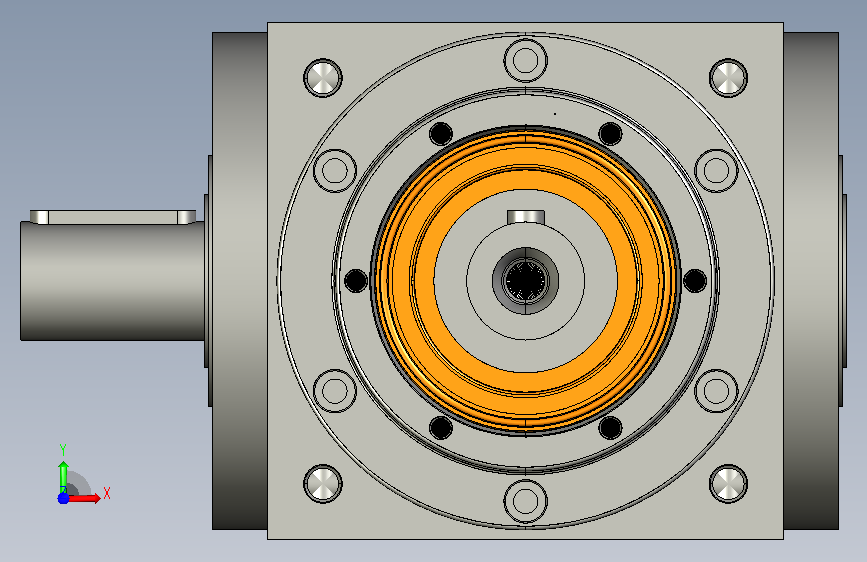This screenshot has height=562, width=867.
Task: Click the green Y axis arrow of the triad
Action: [x=63, y=477]
